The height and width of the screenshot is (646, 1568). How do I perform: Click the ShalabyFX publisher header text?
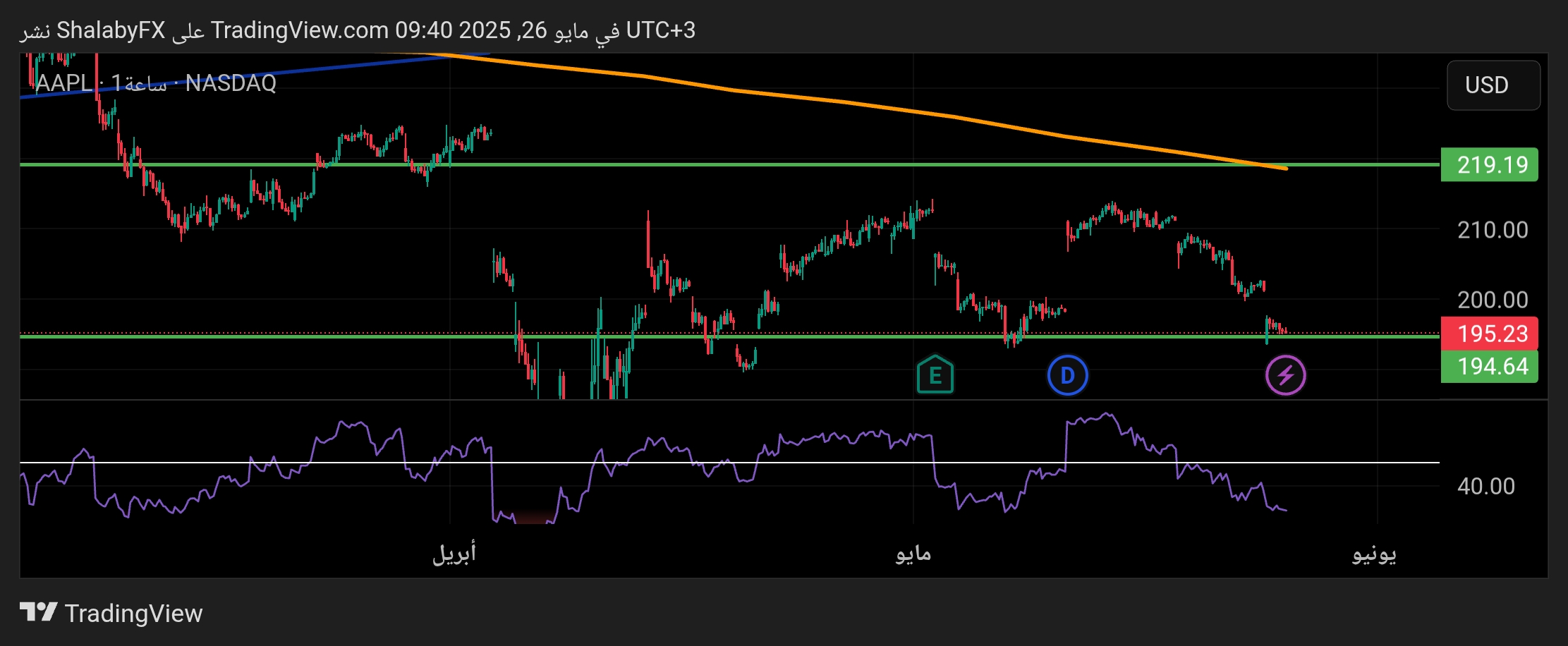[x=111, y=30]
